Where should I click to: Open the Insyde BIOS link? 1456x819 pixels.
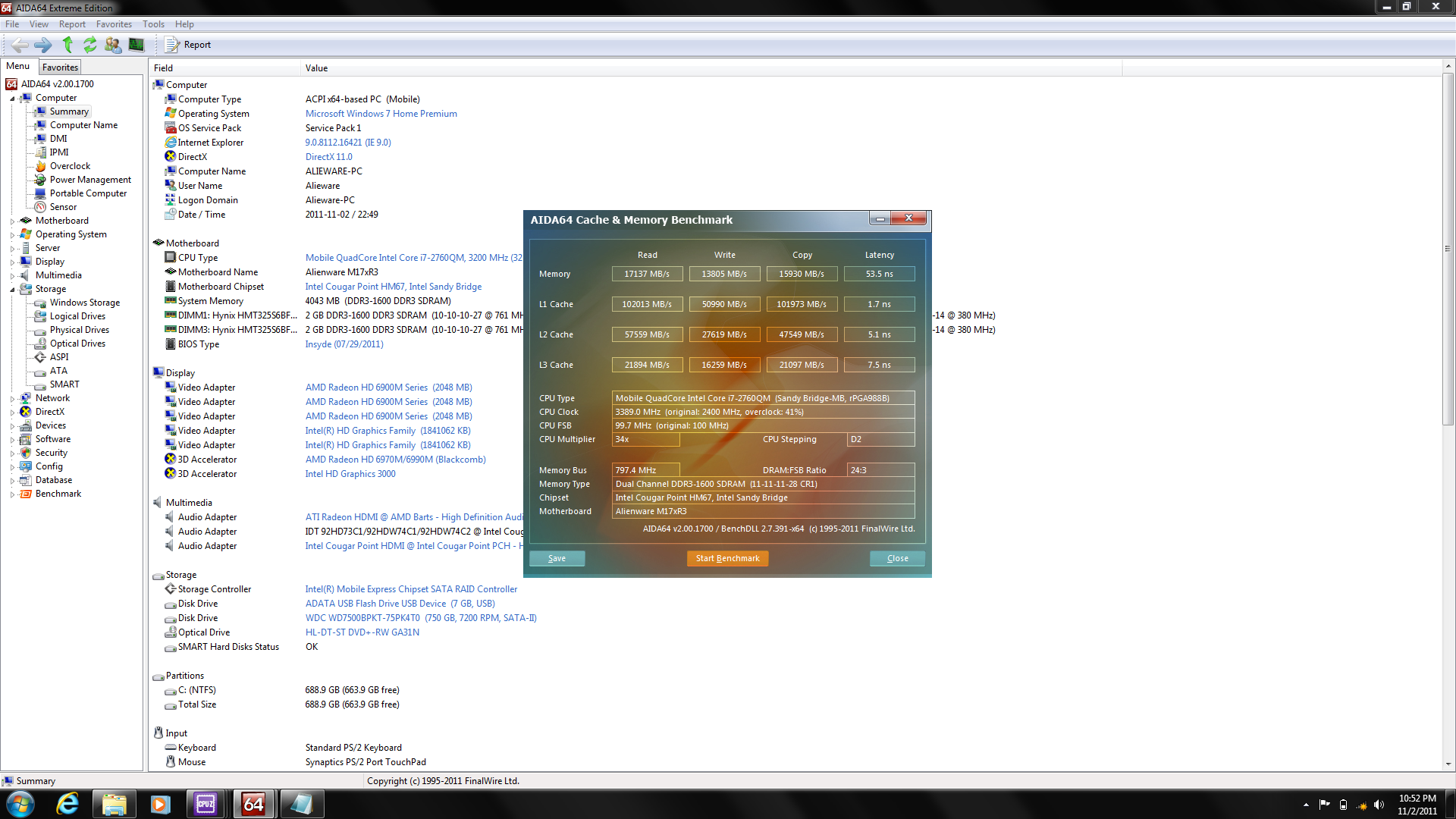pyautogui.click(x=344, y=344)
